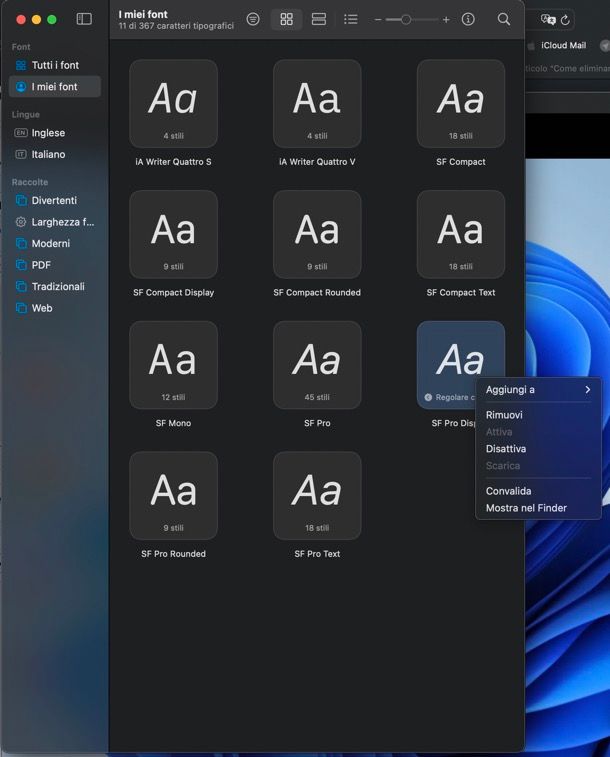Click the gear icon beside Larghezza
The width and height of the screenshot is (610, 757).
click(21, 222)
